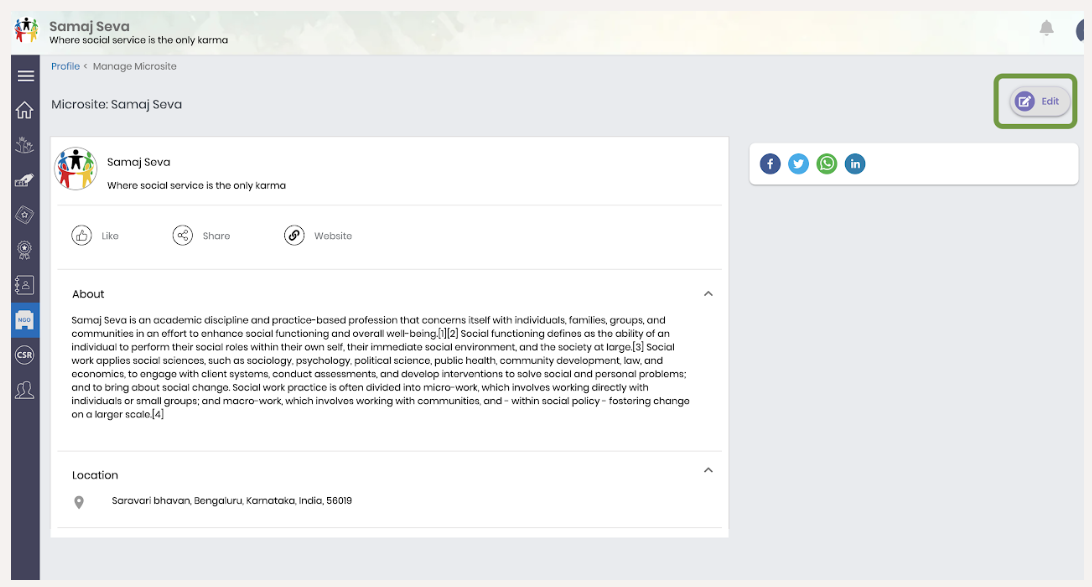Viewport: 1092px width, 587px height.
Task: Share microsite via WhatsApp
Action: coord(827,164)
